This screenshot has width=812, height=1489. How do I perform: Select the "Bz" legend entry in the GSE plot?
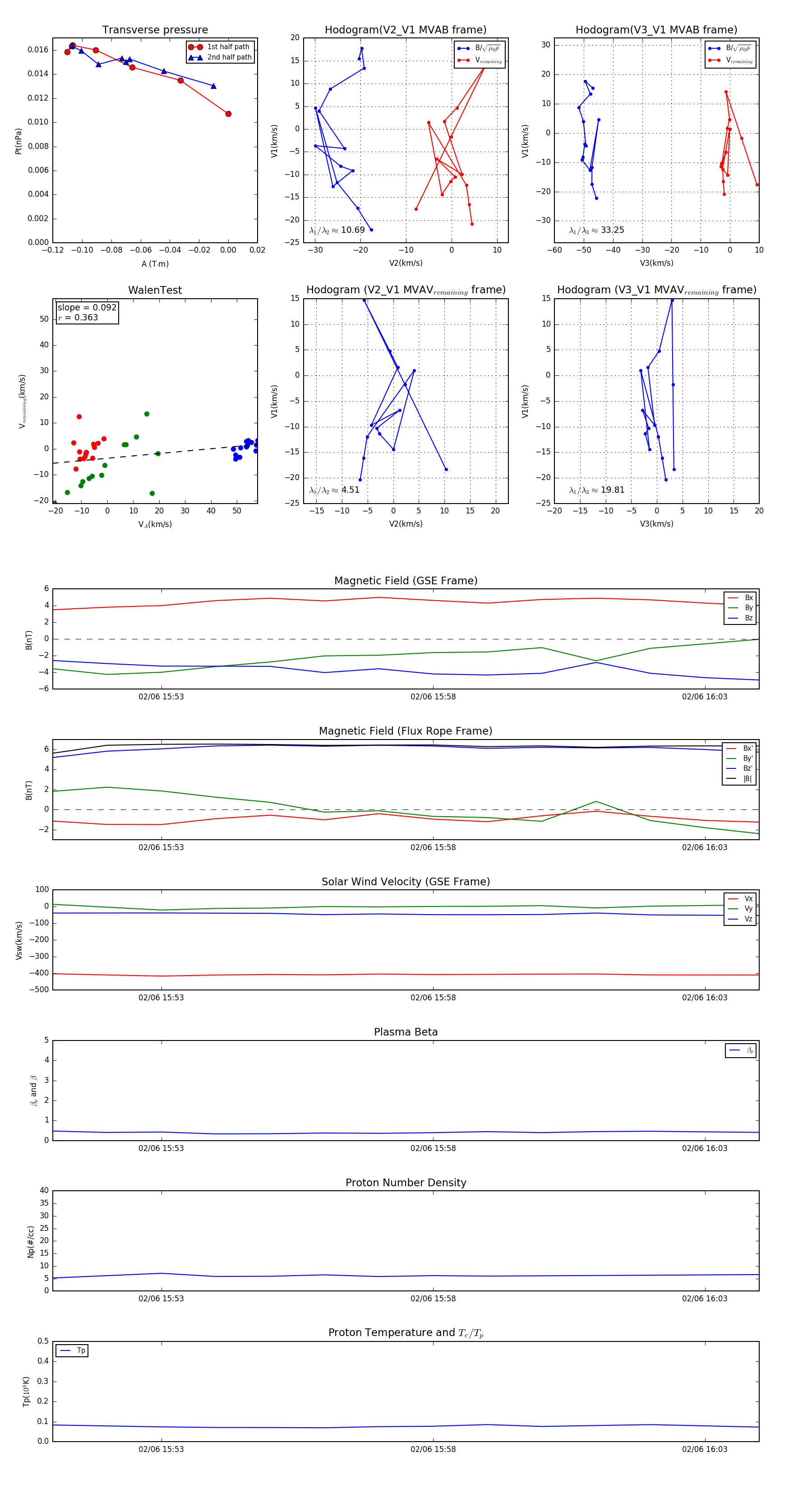(740, 618)
